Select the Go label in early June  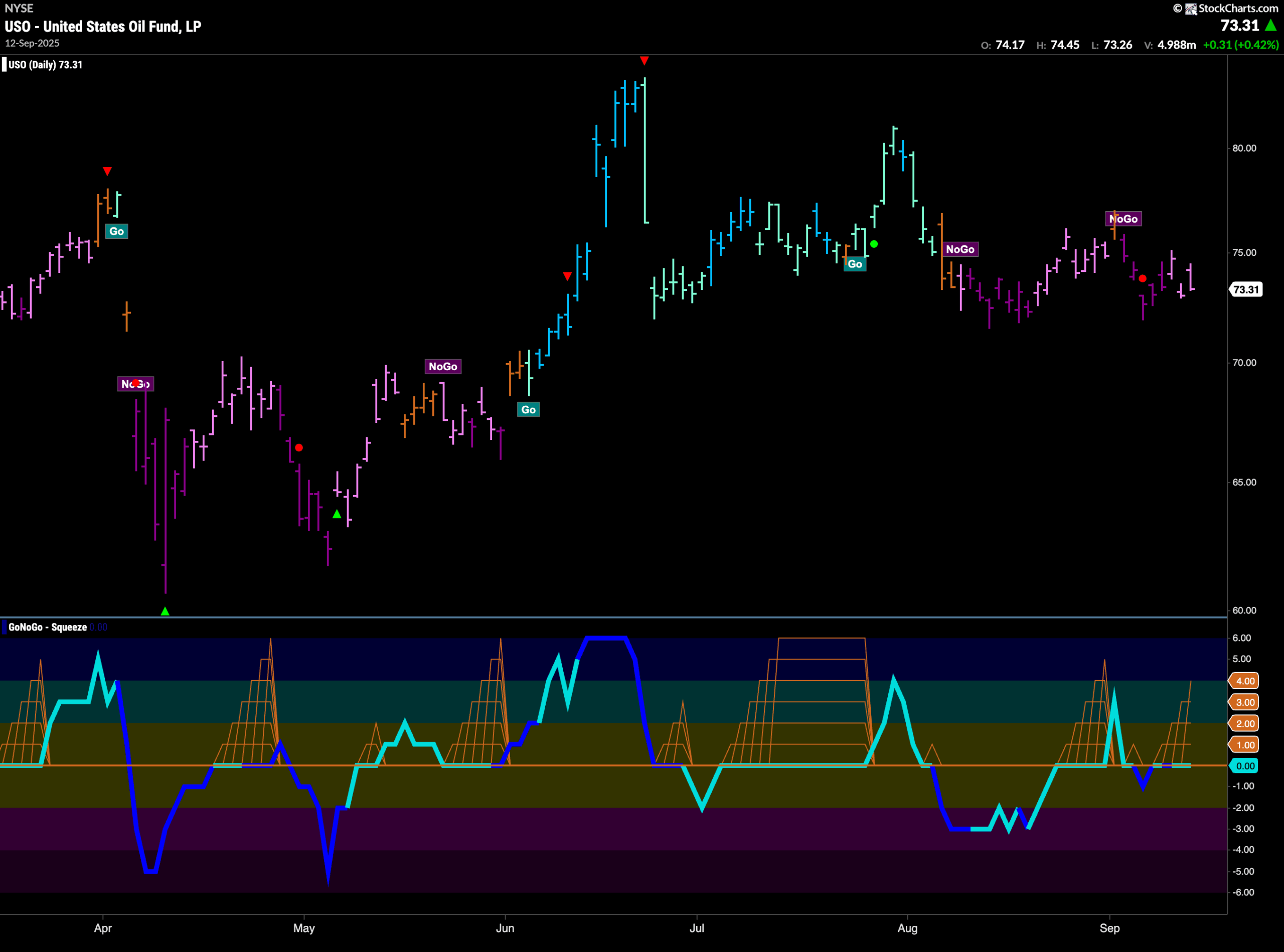pos(529,410)
